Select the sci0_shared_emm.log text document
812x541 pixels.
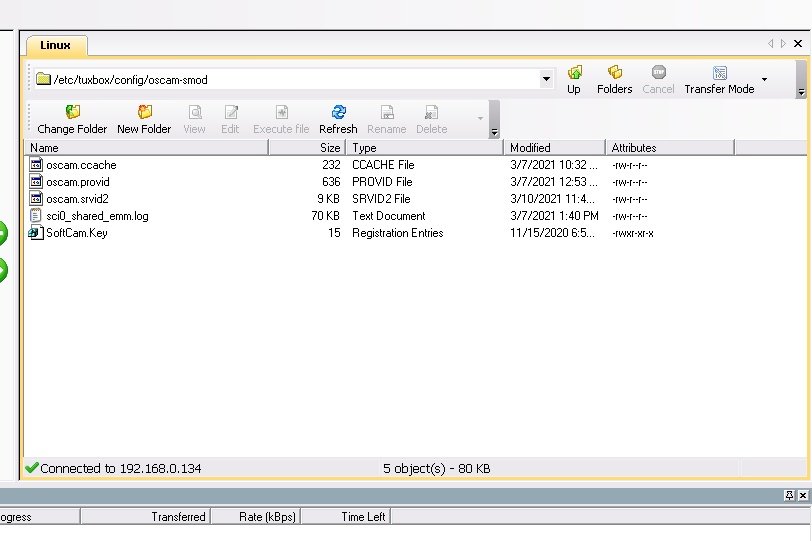[x=96, y=216]
